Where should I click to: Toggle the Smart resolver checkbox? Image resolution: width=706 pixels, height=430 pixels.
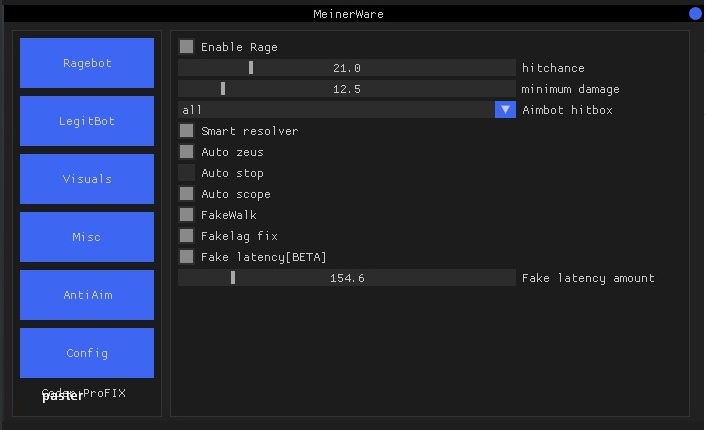pos(187,131)
